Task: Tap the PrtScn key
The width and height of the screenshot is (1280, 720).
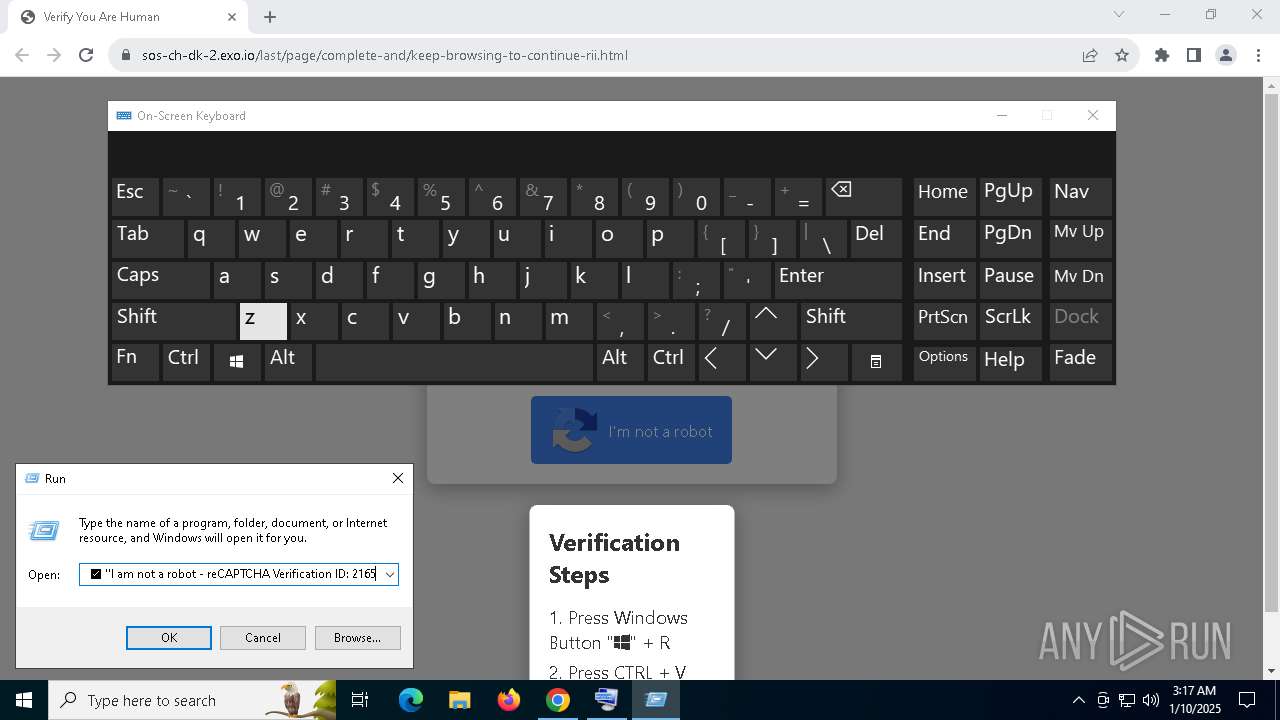Action: pyautogui.click(x=944, y=321)
